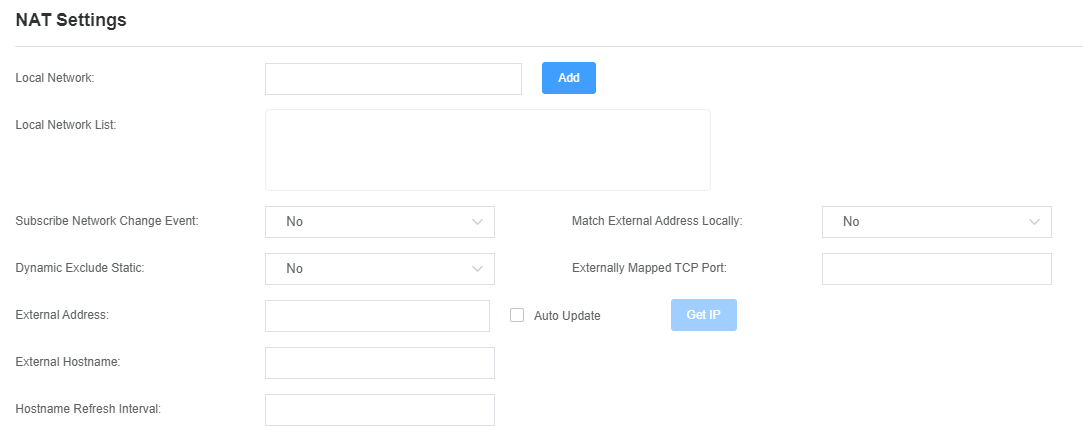Image resolution: width=1083 pixels, height=426 pixels.
Task: Click the External Hostname input field
Action: [x=380, y=362]
